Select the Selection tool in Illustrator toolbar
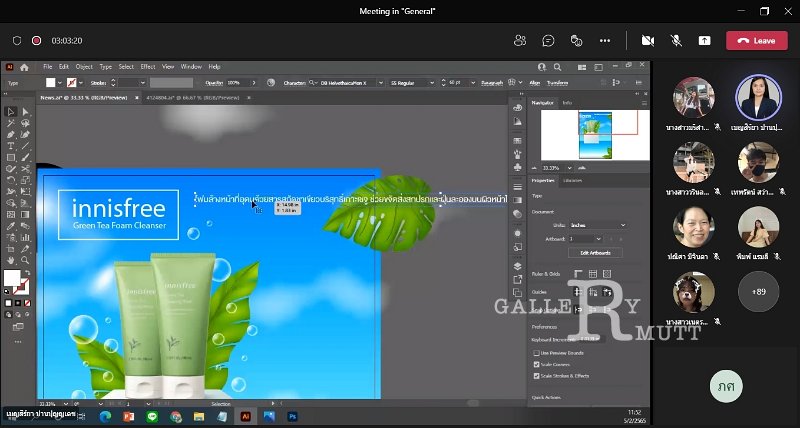The width and height of the screenshot is (800, 428). pyautogui.click(x=11, y=112)
